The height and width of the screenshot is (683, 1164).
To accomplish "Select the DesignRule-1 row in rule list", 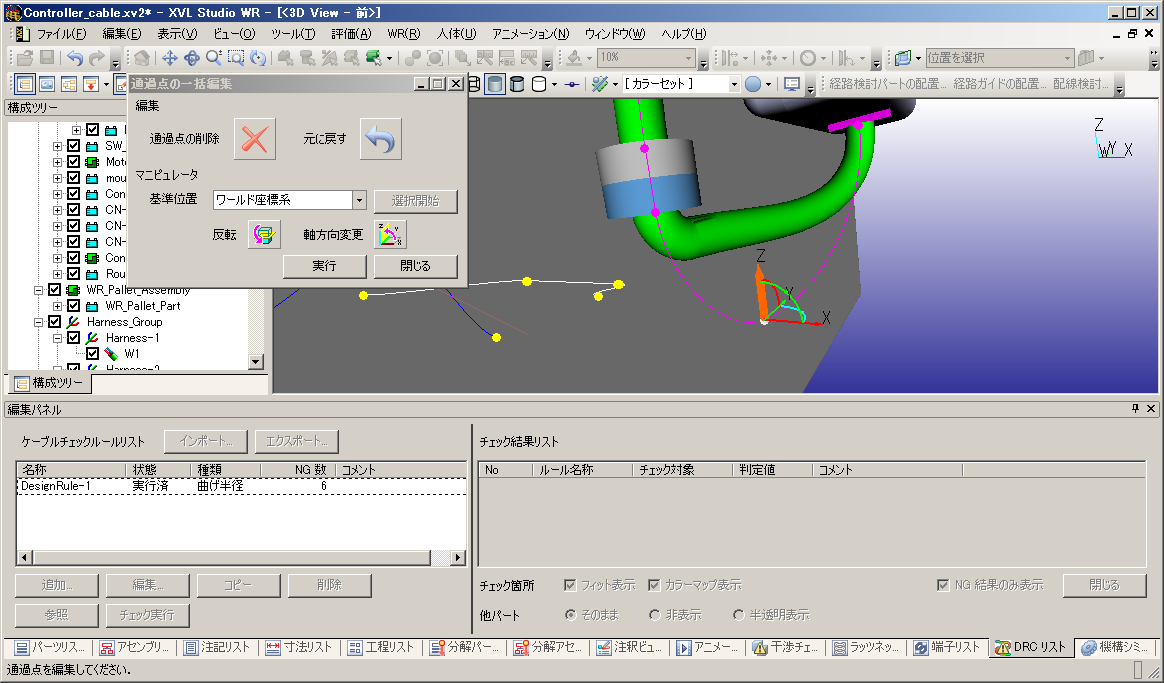I will [x=241, y=486].
